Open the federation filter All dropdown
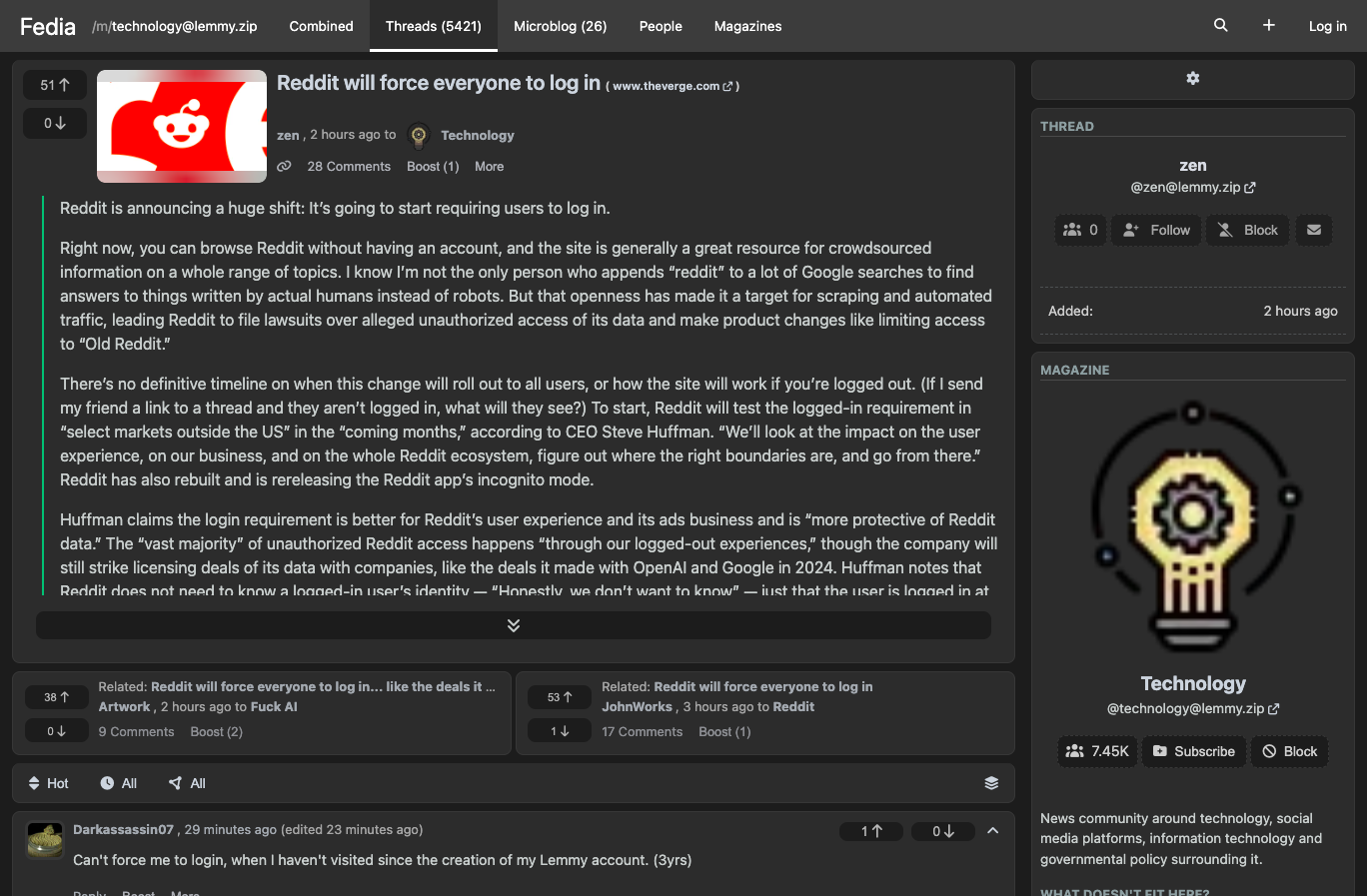Screen dimensions: 1367x896 click(187, 783)
